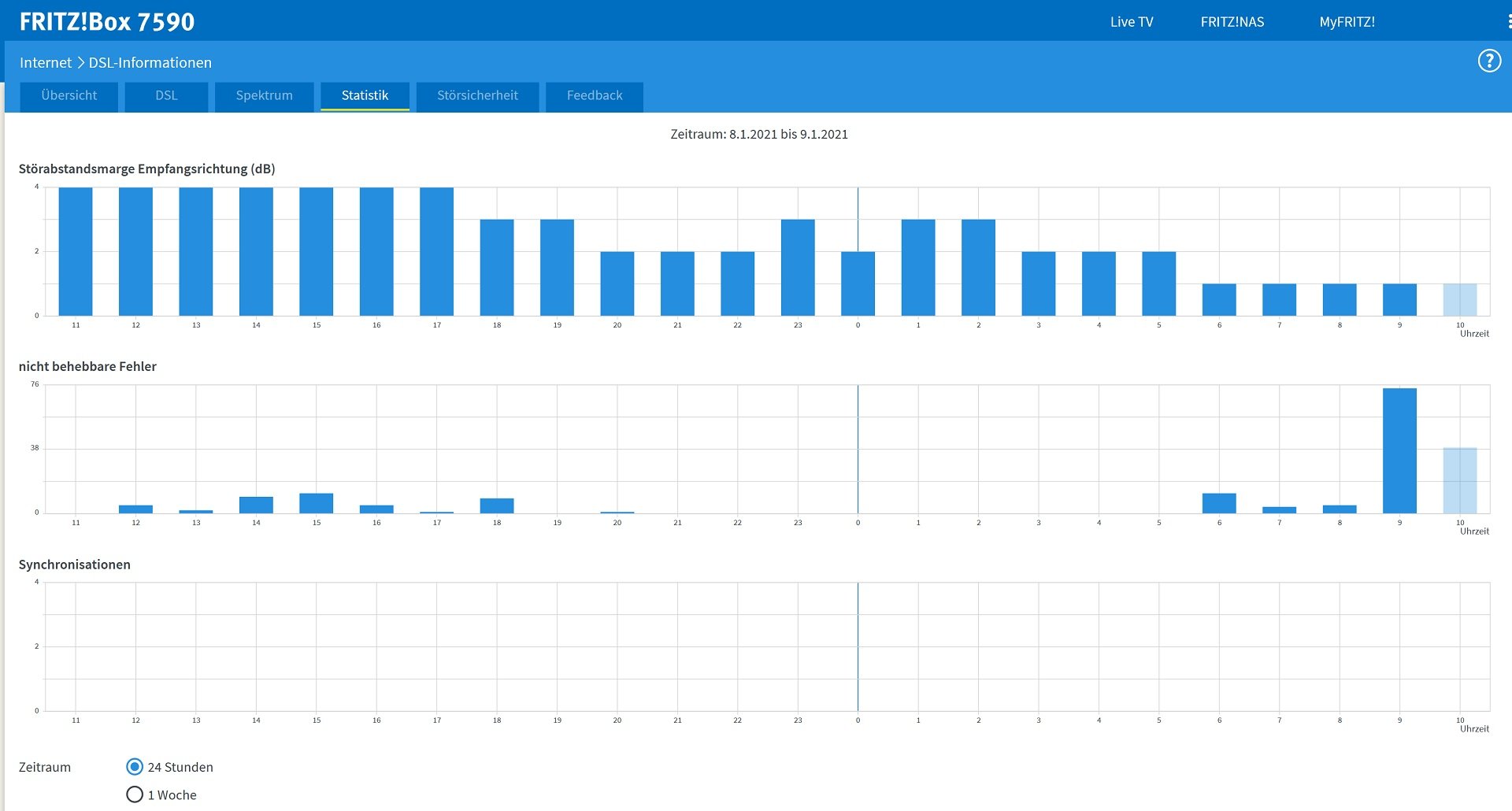Go to the Feedback tab
1512x811 pixels.
pyautogui.click(x=595, y=96)
